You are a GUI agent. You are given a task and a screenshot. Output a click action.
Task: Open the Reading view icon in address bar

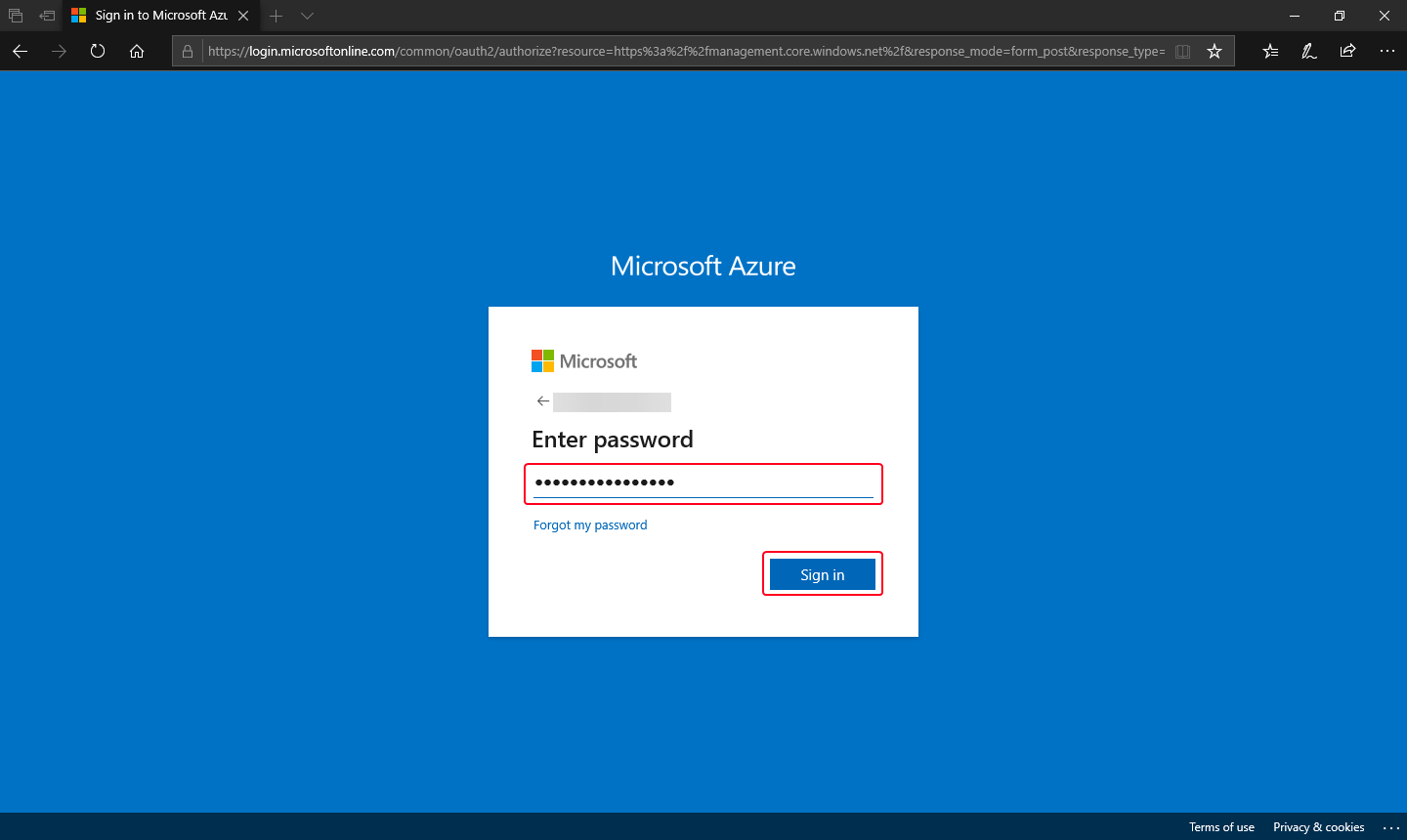[x=1182, y=51]
